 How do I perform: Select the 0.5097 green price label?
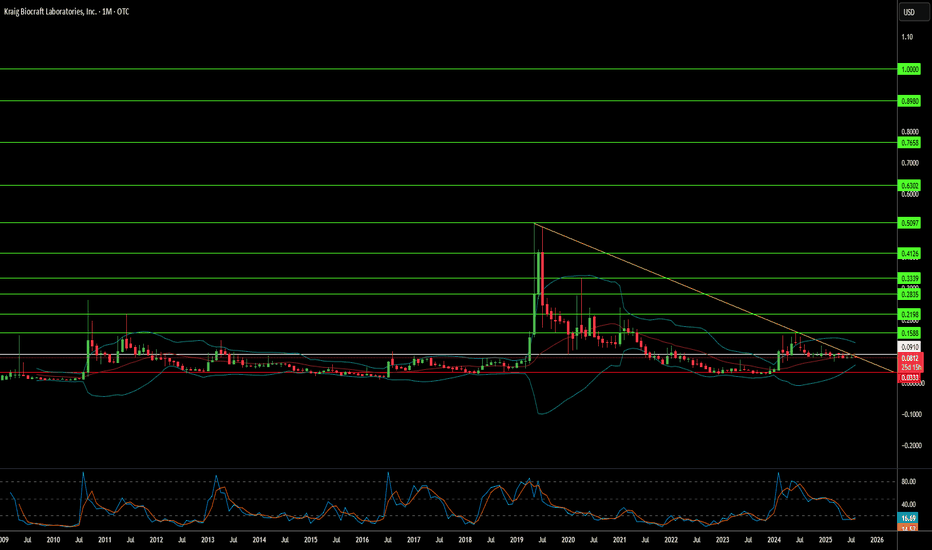(x=909, y=223)
